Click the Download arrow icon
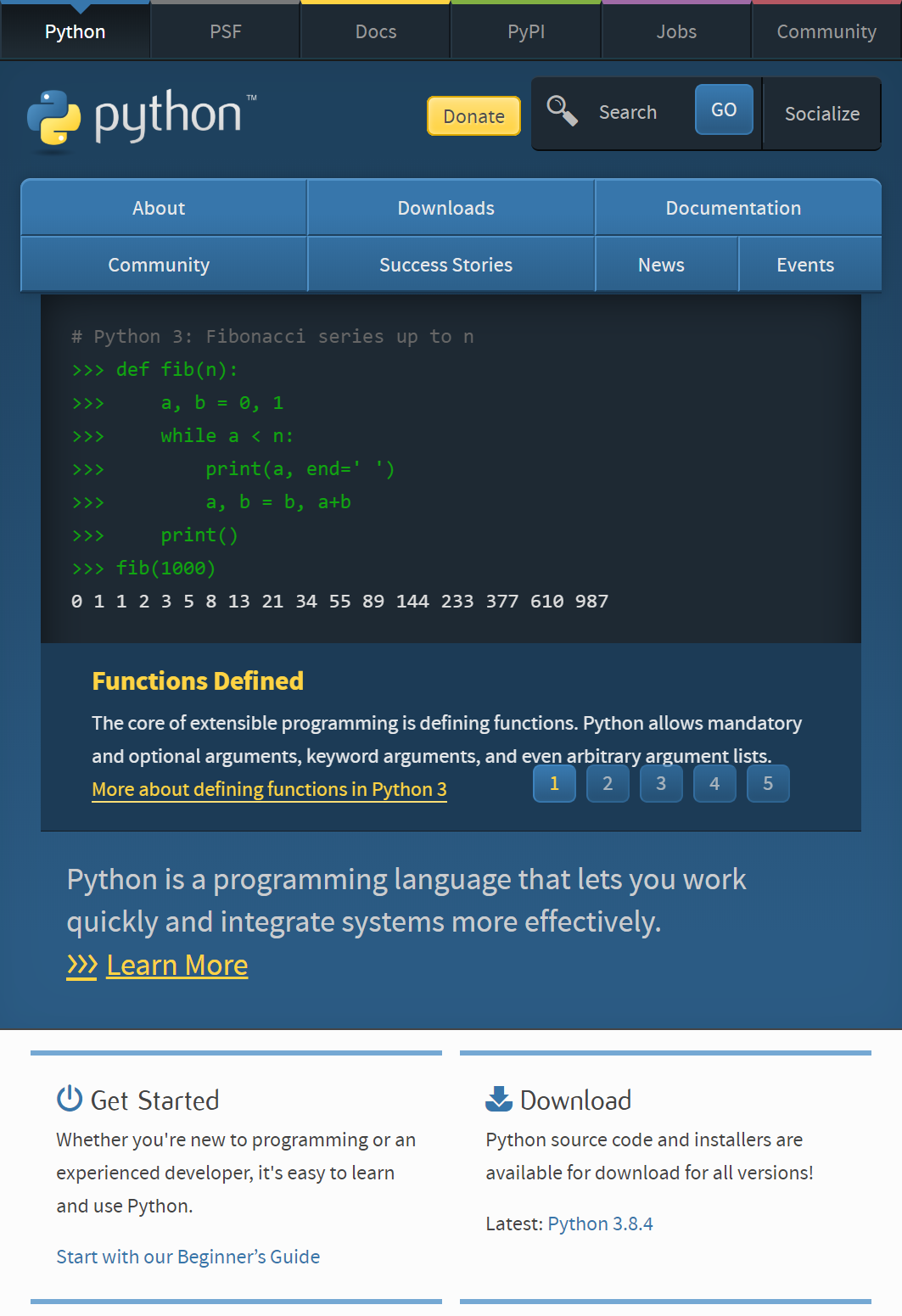Screen dimensions: 902x1316 tap(499, 1099)
